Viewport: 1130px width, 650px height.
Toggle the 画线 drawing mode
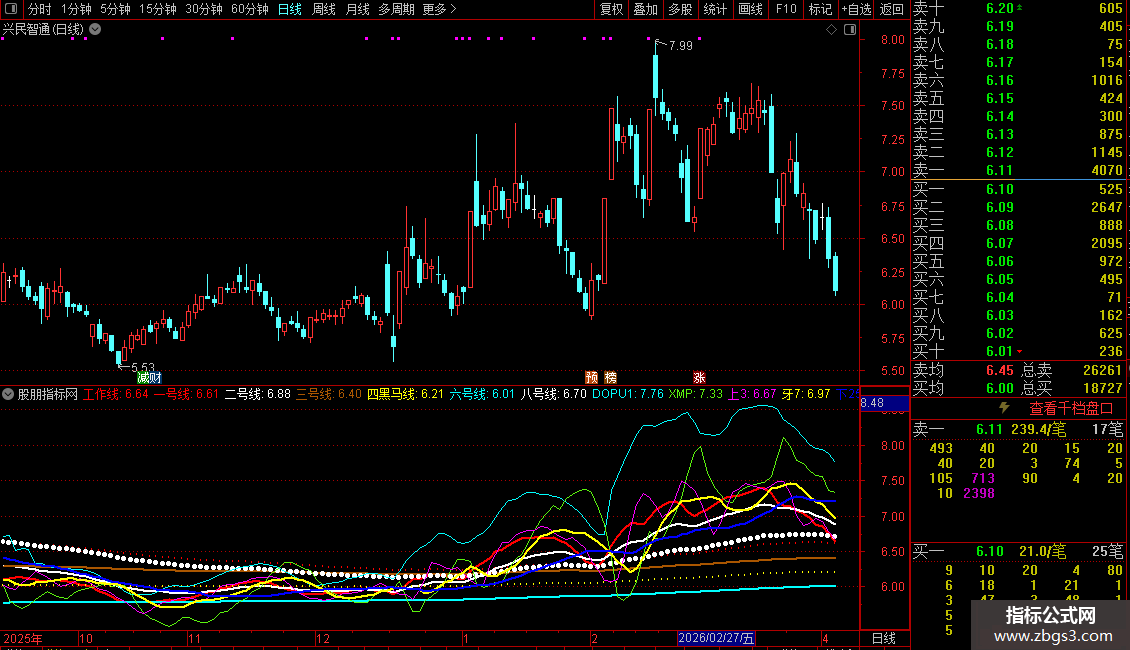click(750, 9)
